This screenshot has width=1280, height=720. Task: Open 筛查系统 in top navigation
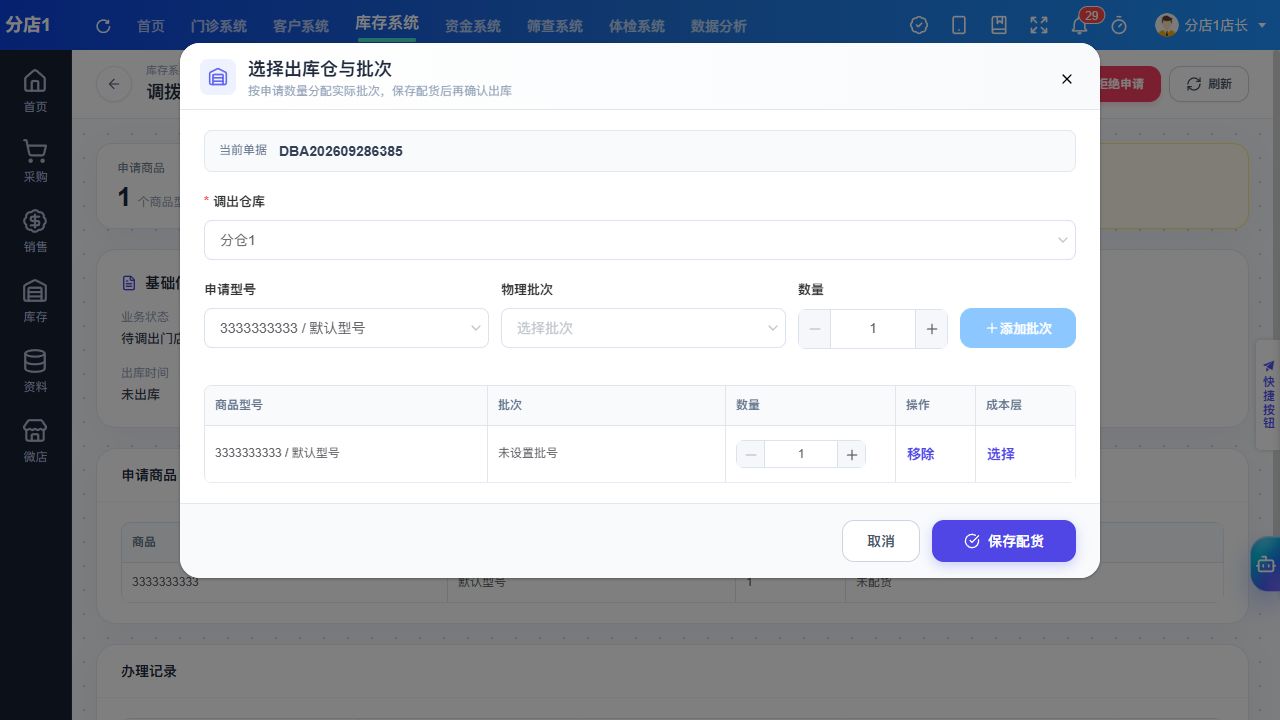pyautogui.click(x=555, y=26)
